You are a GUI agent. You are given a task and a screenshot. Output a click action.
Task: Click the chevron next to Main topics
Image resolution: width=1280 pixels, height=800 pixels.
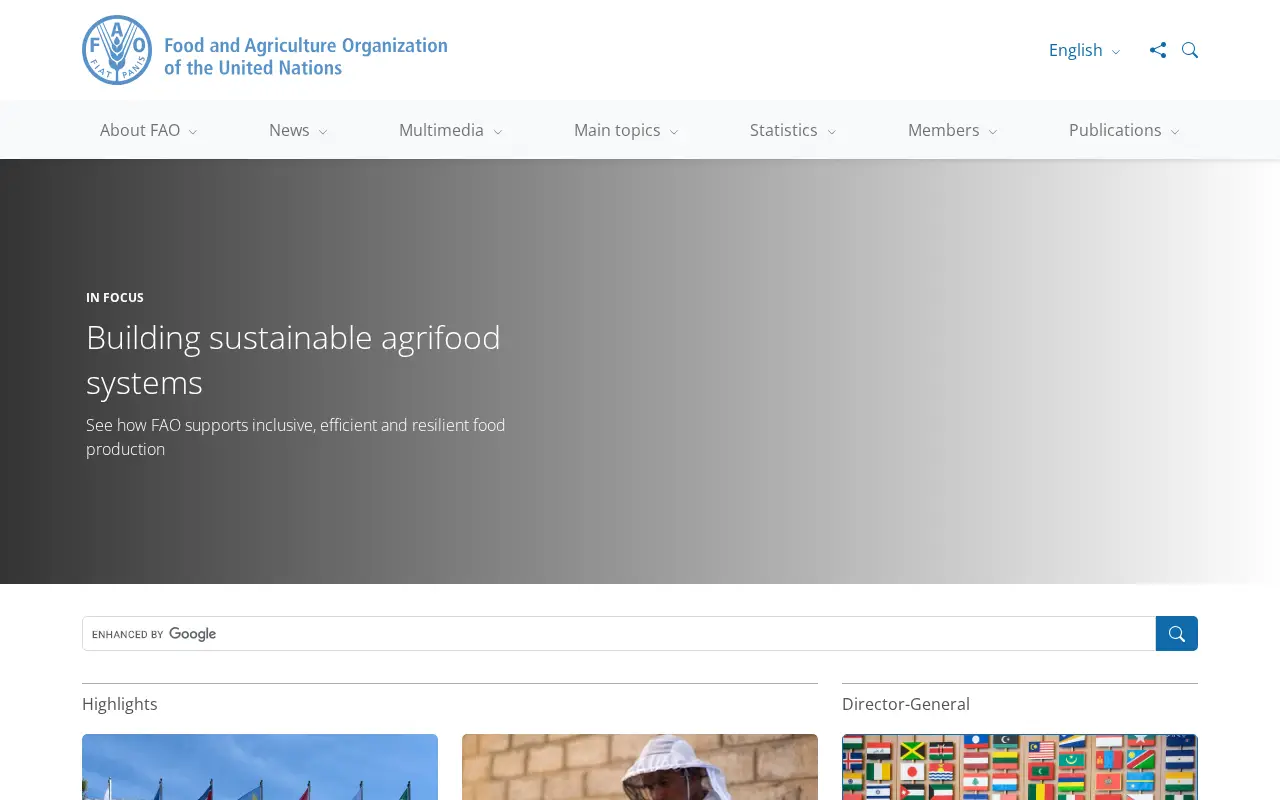pos(674,132)
